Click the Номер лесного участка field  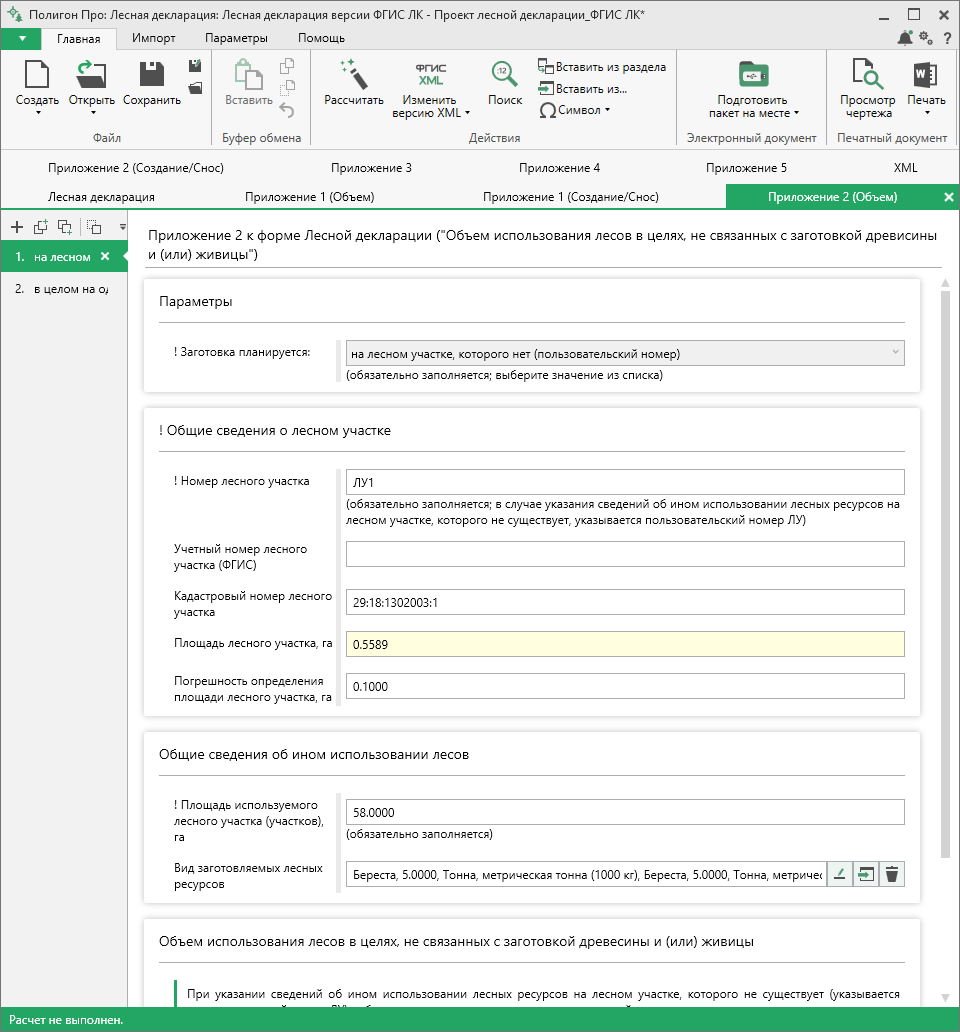pos(625,482)
